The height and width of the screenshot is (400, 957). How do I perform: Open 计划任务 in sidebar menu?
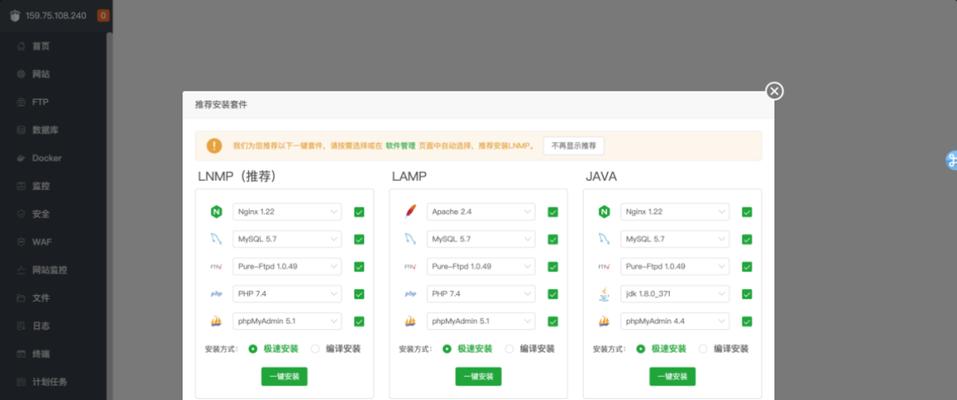(x=49, y=382)
